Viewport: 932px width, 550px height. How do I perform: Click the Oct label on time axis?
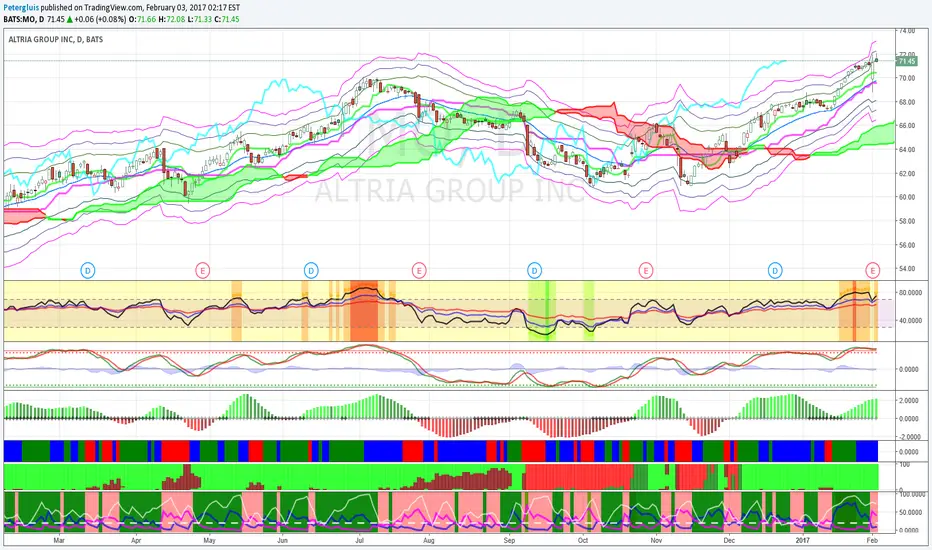582,540
